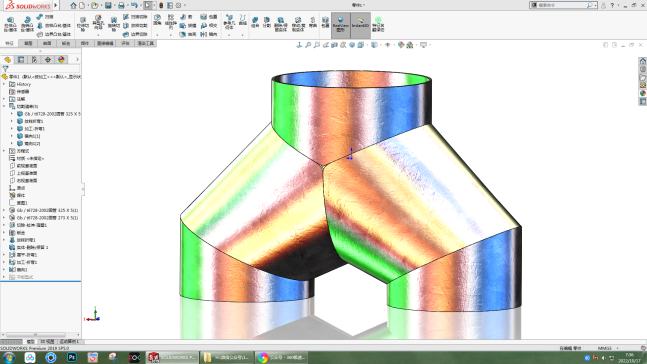Screen dimensions: 647x364
Task: Select the Split tool
Action: [267, 22]
